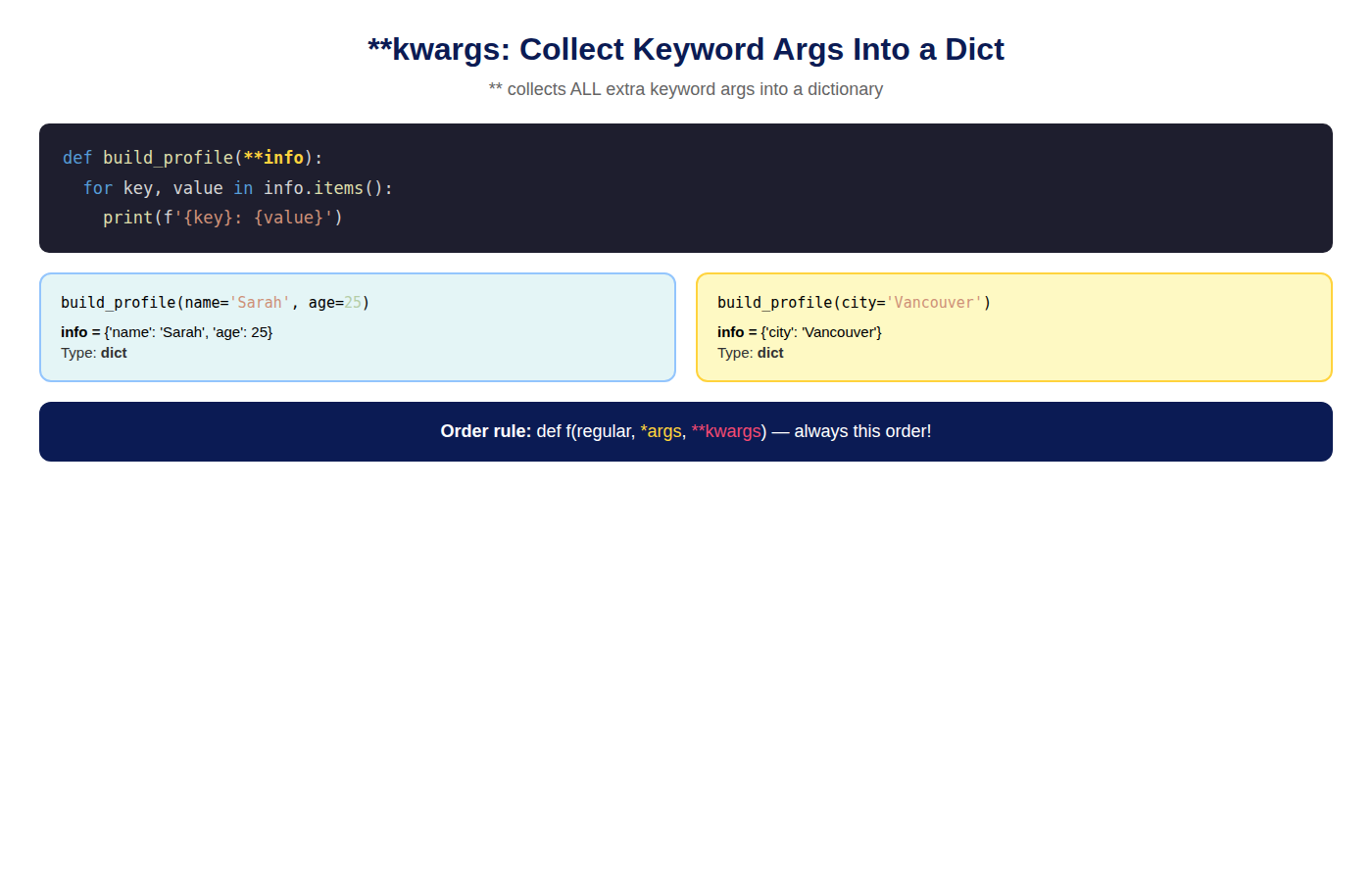Click the yellow "*args" text in the banner

pos(661,431)
